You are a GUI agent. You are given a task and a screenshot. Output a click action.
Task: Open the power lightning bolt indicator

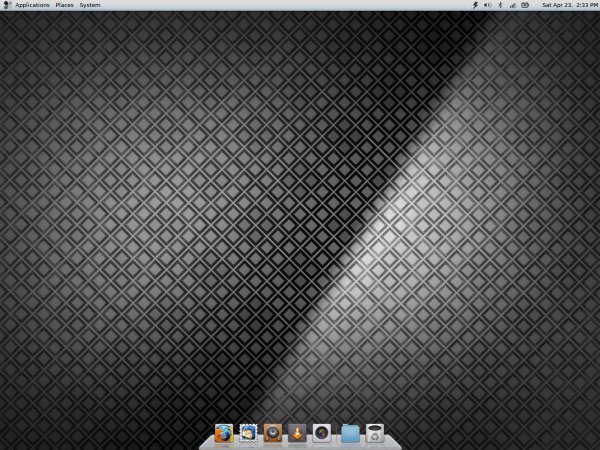[475, 5]
